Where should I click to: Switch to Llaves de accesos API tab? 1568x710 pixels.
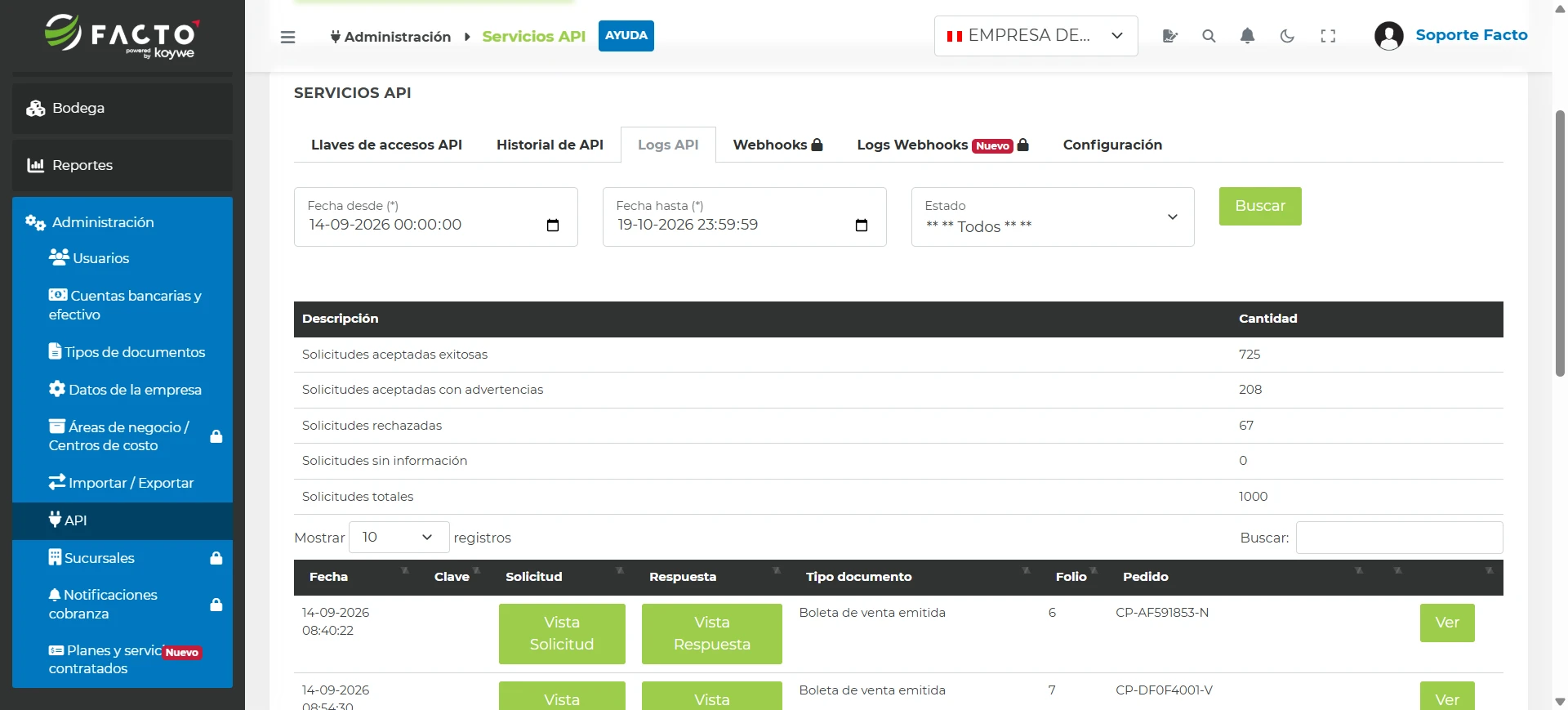coord(386,145)
